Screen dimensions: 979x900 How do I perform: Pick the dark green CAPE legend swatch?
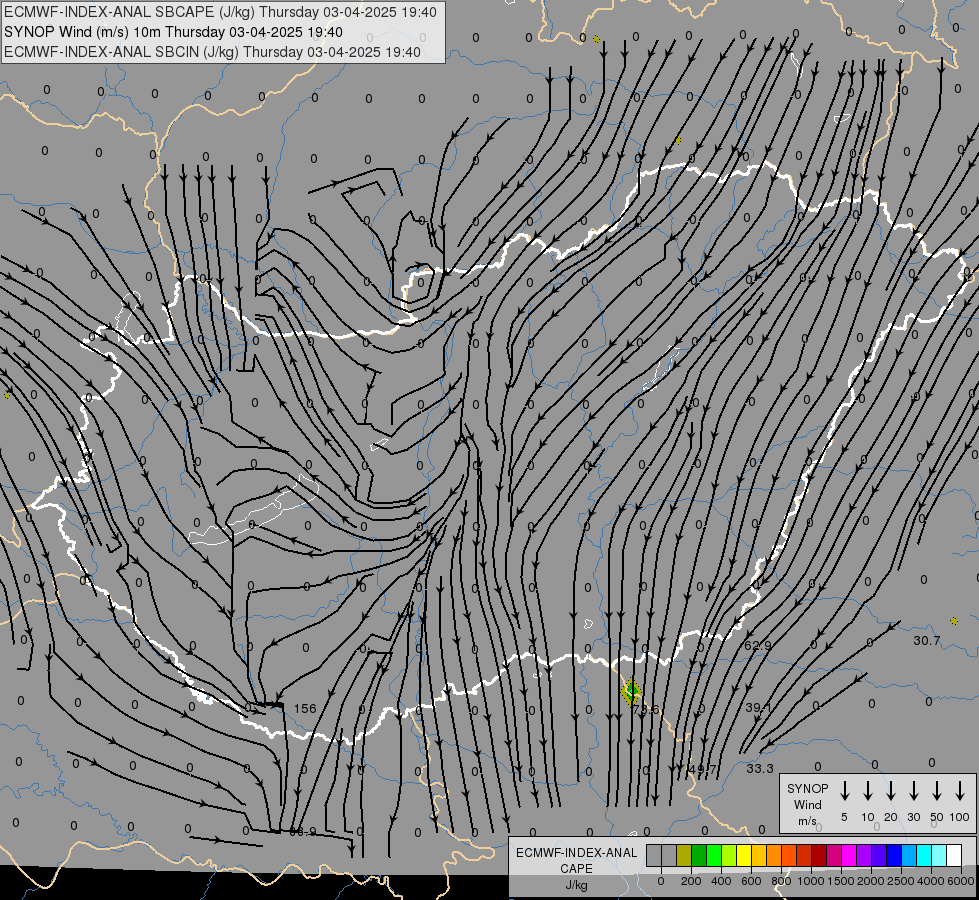coord(699,855)
